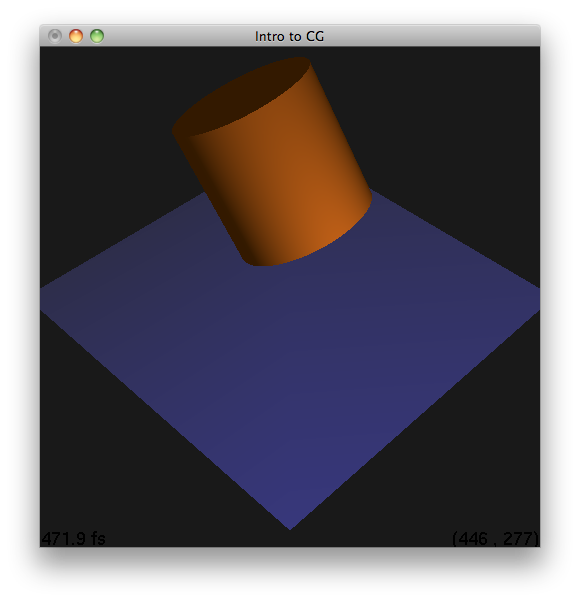Click the 471.9 fs frame rate readout

(x=73, y=538)
